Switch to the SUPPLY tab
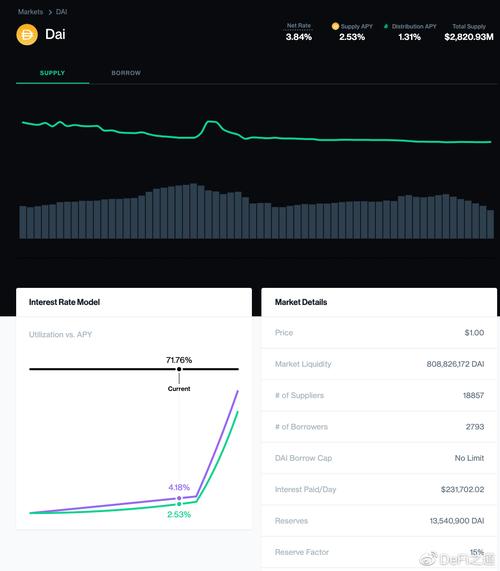Screen dimensions: 500x571 [52, 73]
